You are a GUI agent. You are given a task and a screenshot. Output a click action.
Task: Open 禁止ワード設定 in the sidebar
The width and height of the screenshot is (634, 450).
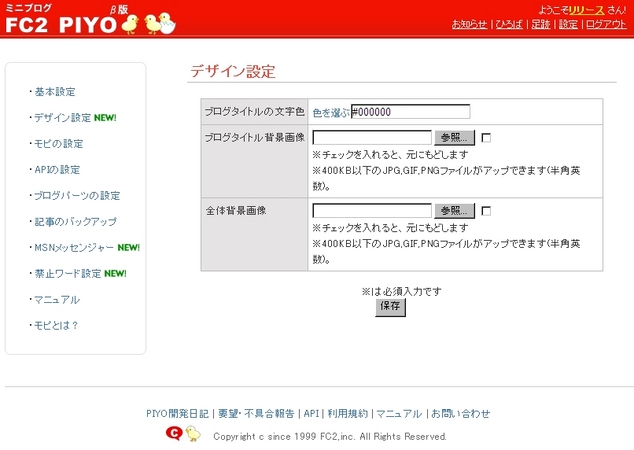click(x=68, y=274)
